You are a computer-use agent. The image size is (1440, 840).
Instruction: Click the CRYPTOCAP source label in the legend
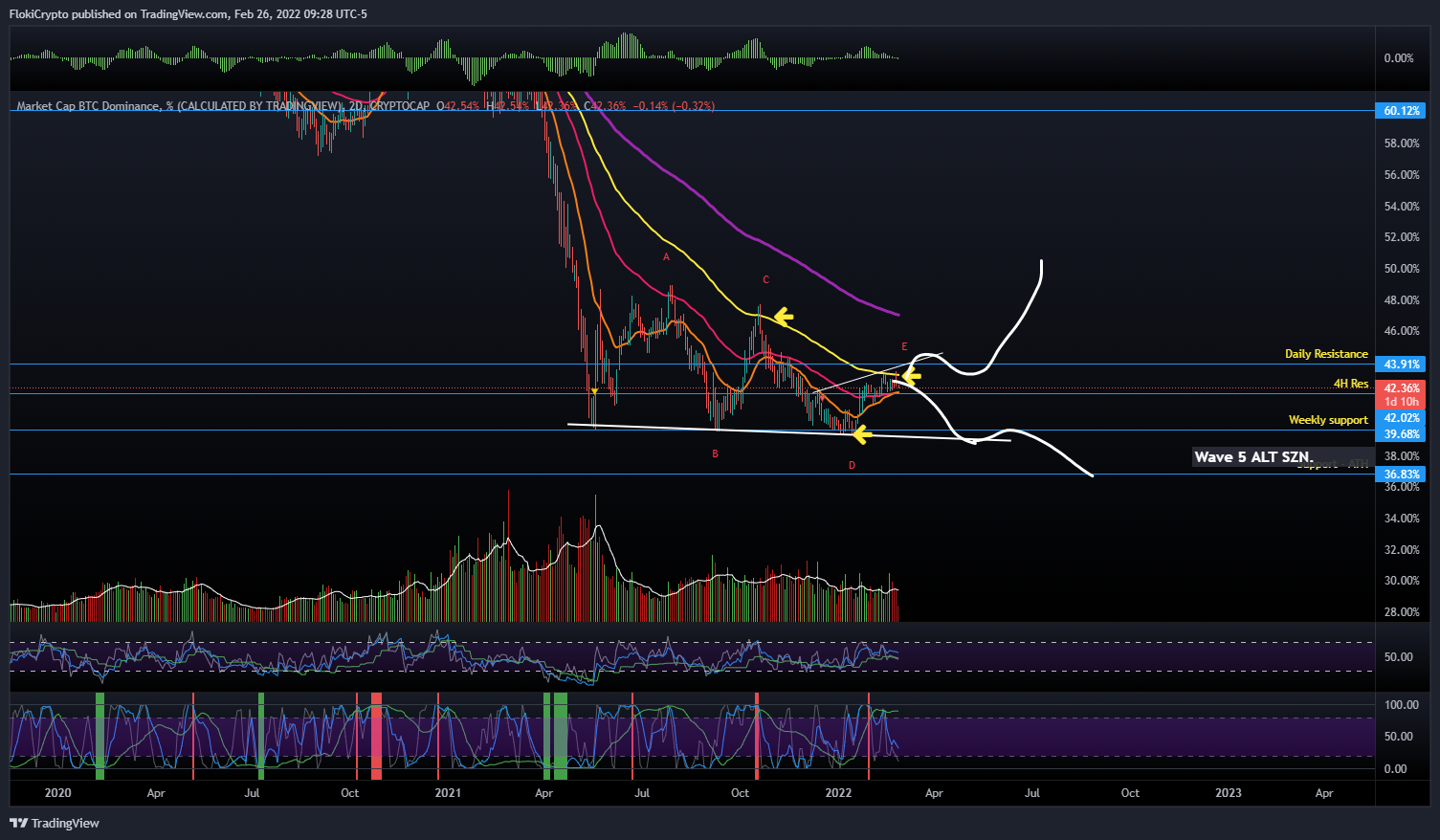[x=399, y=106]
